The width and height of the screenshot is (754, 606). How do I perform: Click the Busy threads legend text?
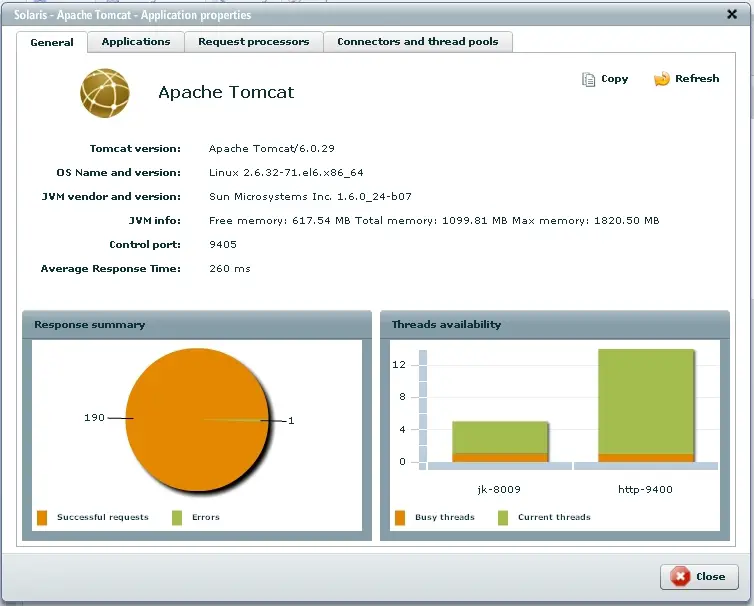pyautogui.click(x=445, y=518)
